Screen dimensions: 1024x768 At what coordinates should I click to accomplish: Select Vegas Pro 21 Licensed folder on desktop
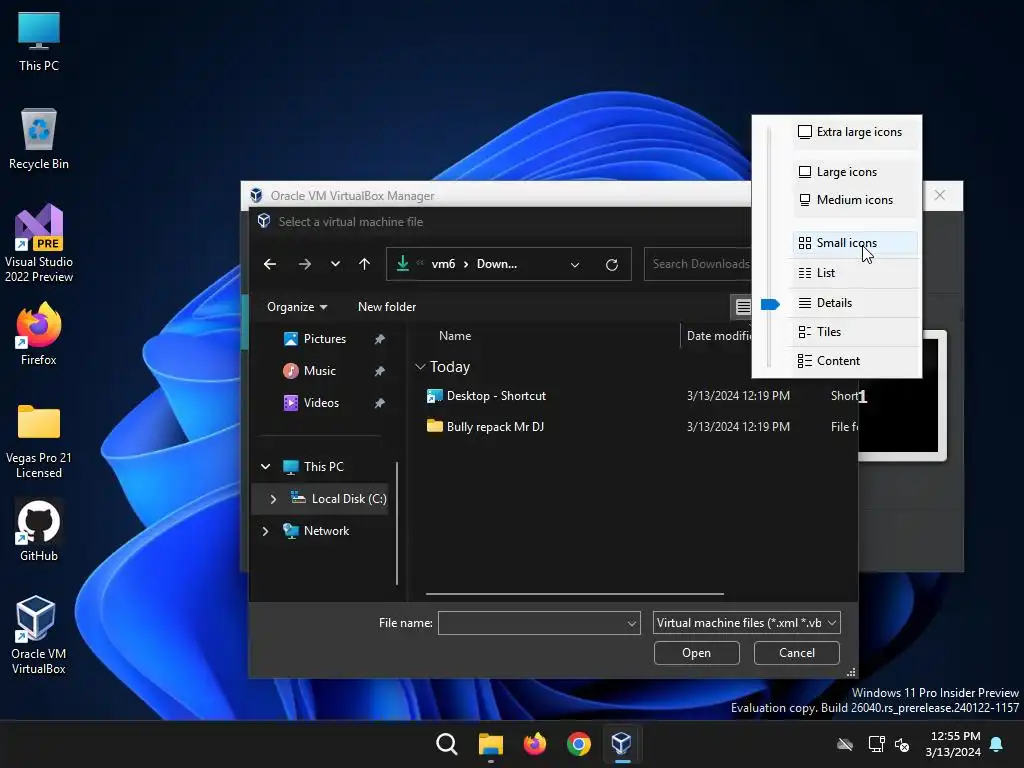[x=39, y=441]
